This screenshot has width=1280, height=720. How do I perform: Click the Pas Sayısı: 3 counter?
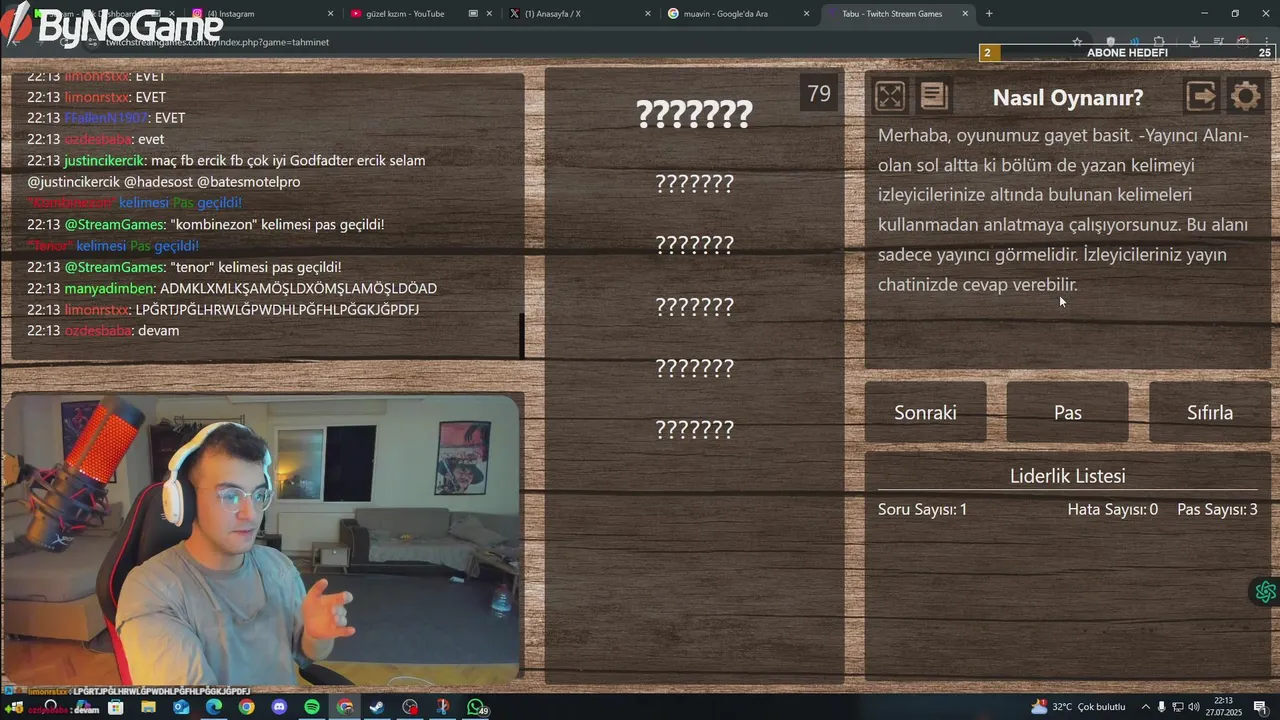coord(1217,509)
